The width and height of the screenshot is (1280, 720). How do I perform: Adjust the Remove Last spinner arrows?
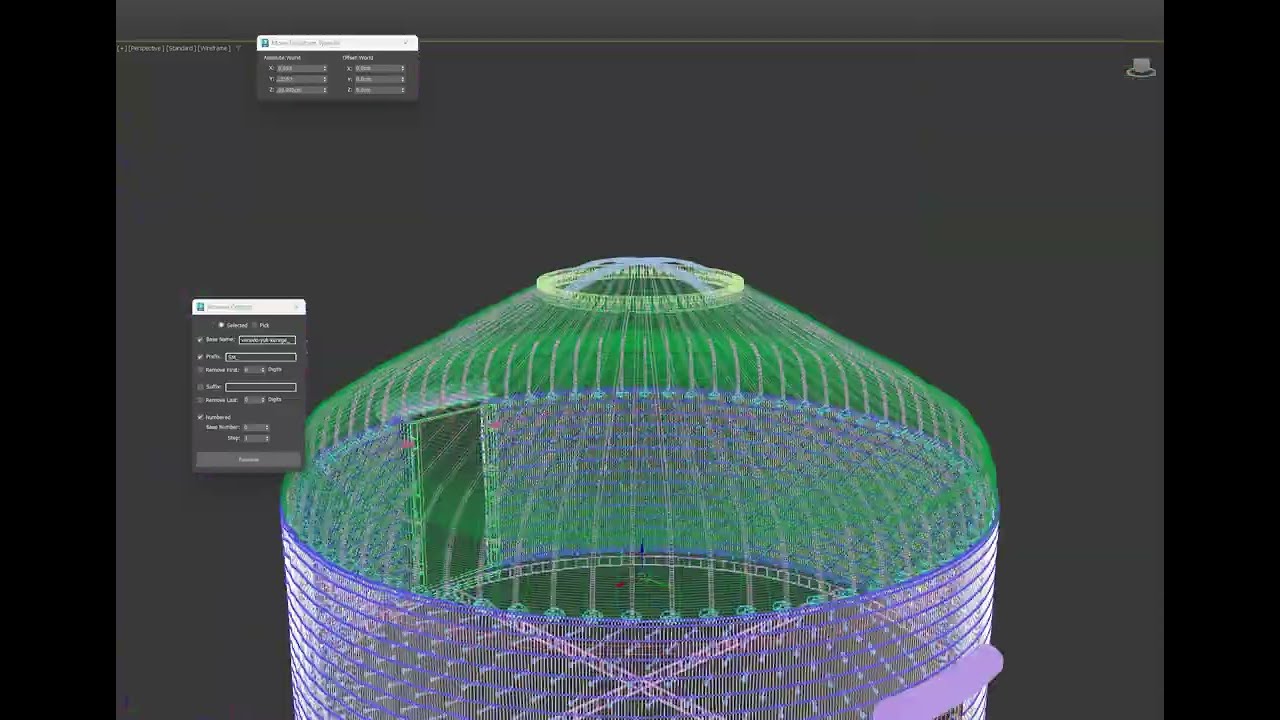click(263, 400)
